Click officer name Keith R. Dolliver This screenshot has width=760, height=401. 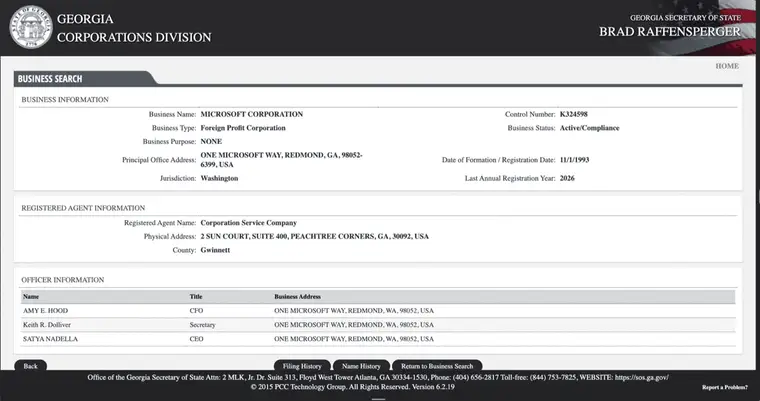(x=47, y=325)
